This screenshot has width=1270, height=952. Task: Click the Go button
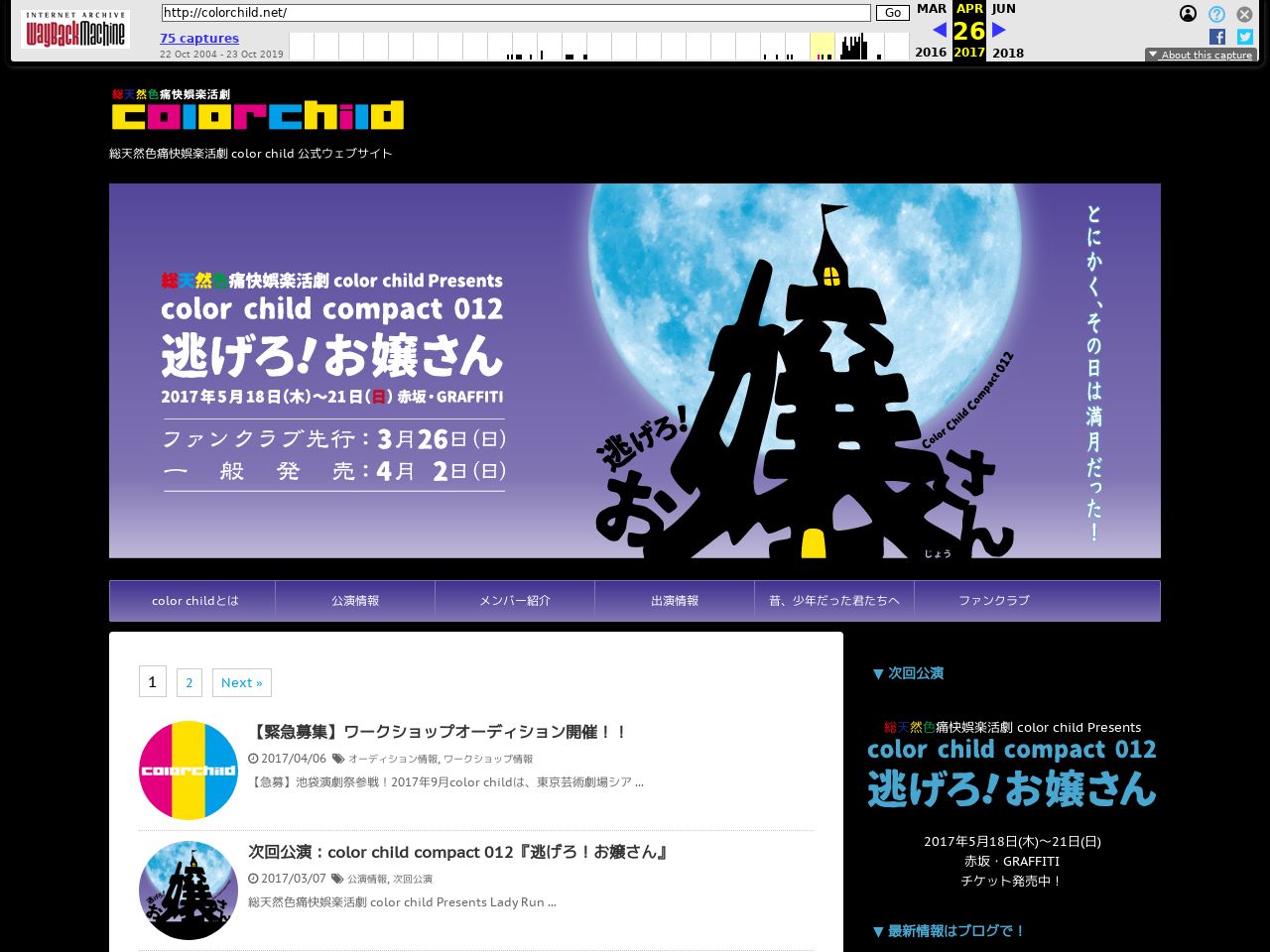pyautogui.click(x=892, y=13)
